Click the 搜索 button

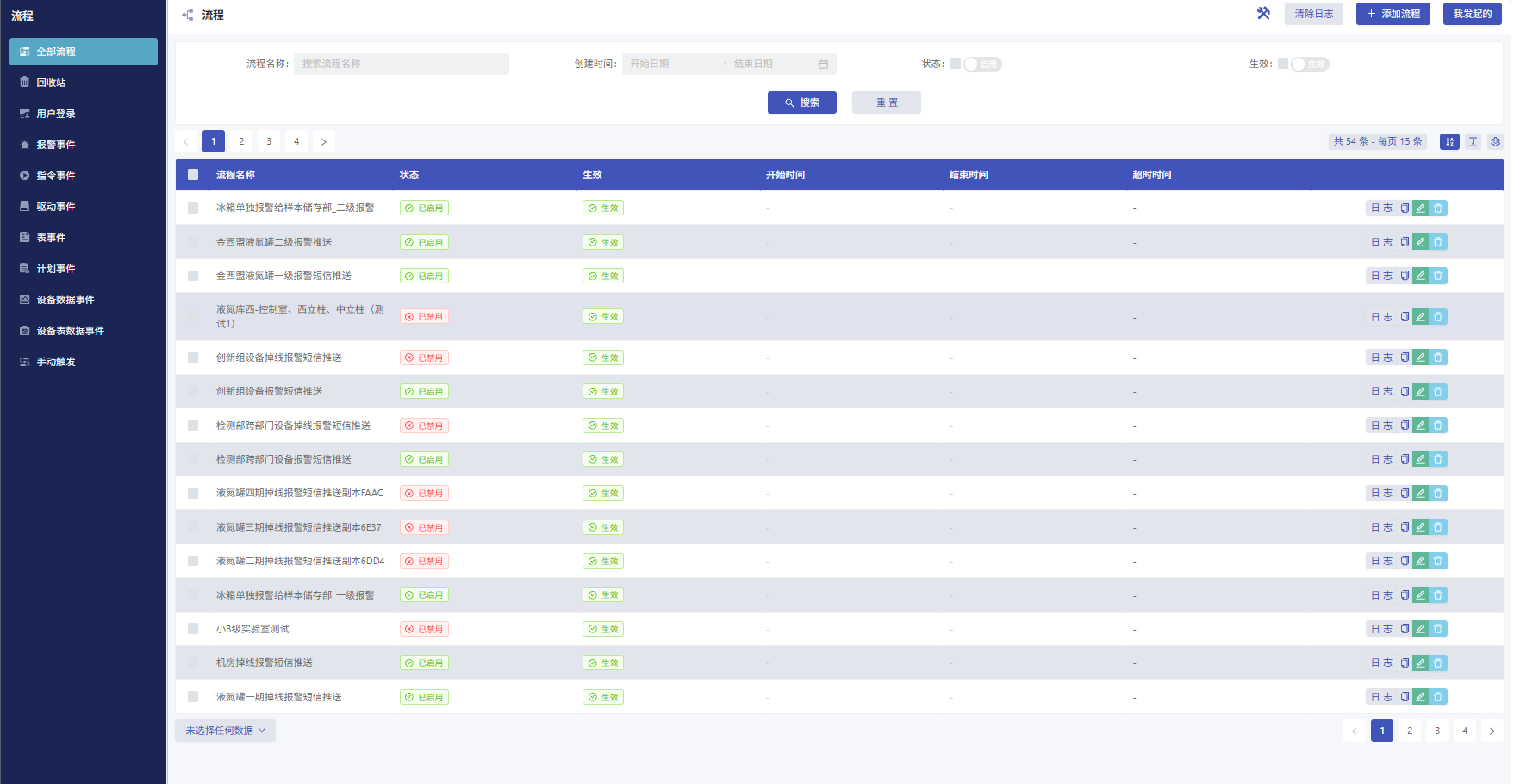802,103
